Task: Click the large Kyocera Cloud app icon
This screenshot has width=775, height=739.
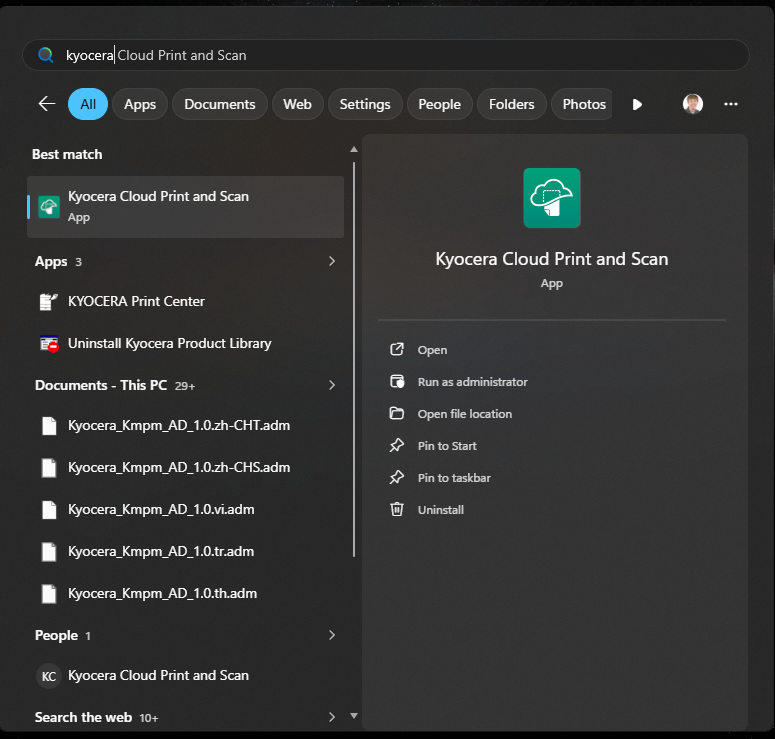Action: pyautogui.click(x=551, y=198)
